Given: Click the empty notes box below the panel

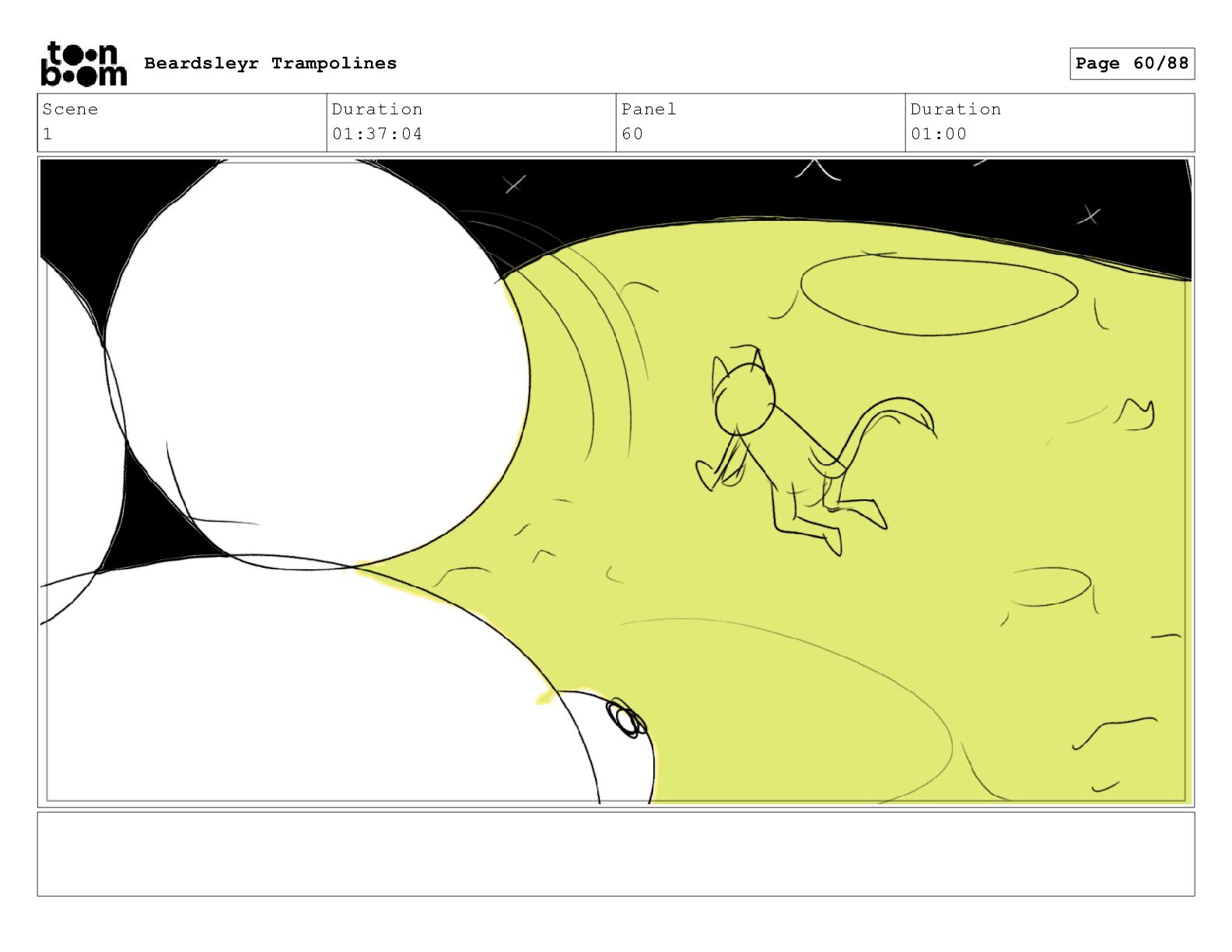Looking at the screenshot, I should (x=616, y=854).
